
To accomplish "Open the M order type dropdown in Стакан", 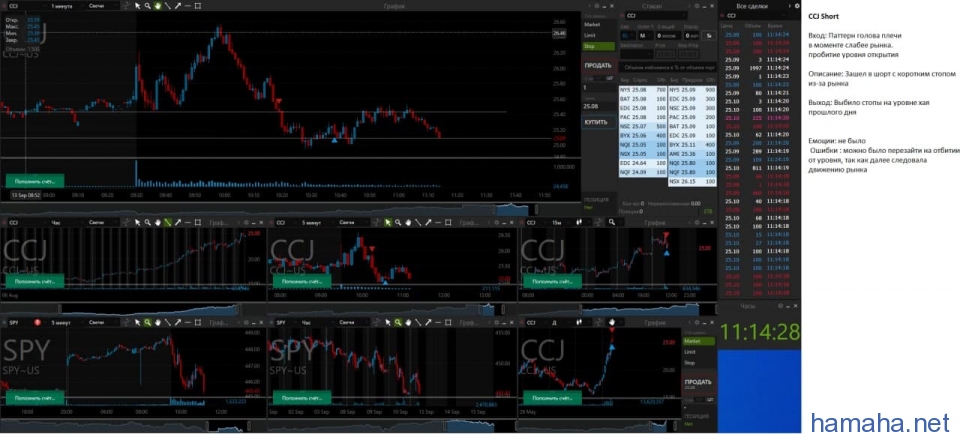I will (643, 36).
